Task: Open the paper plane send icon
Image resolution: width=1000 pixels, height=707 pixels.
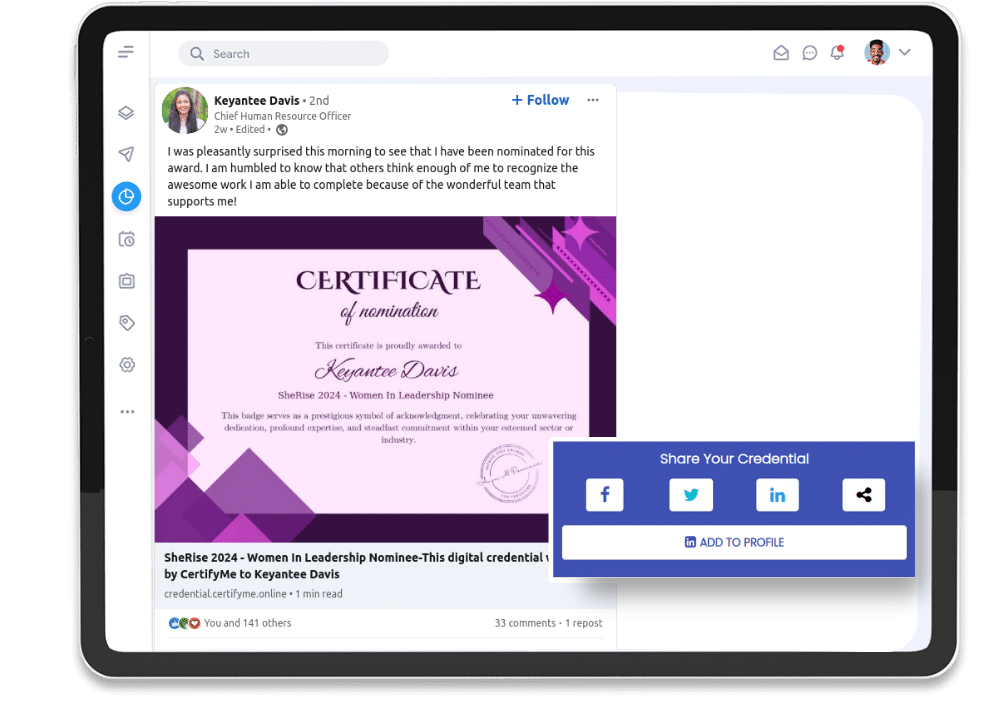Action: click(126, 154)
